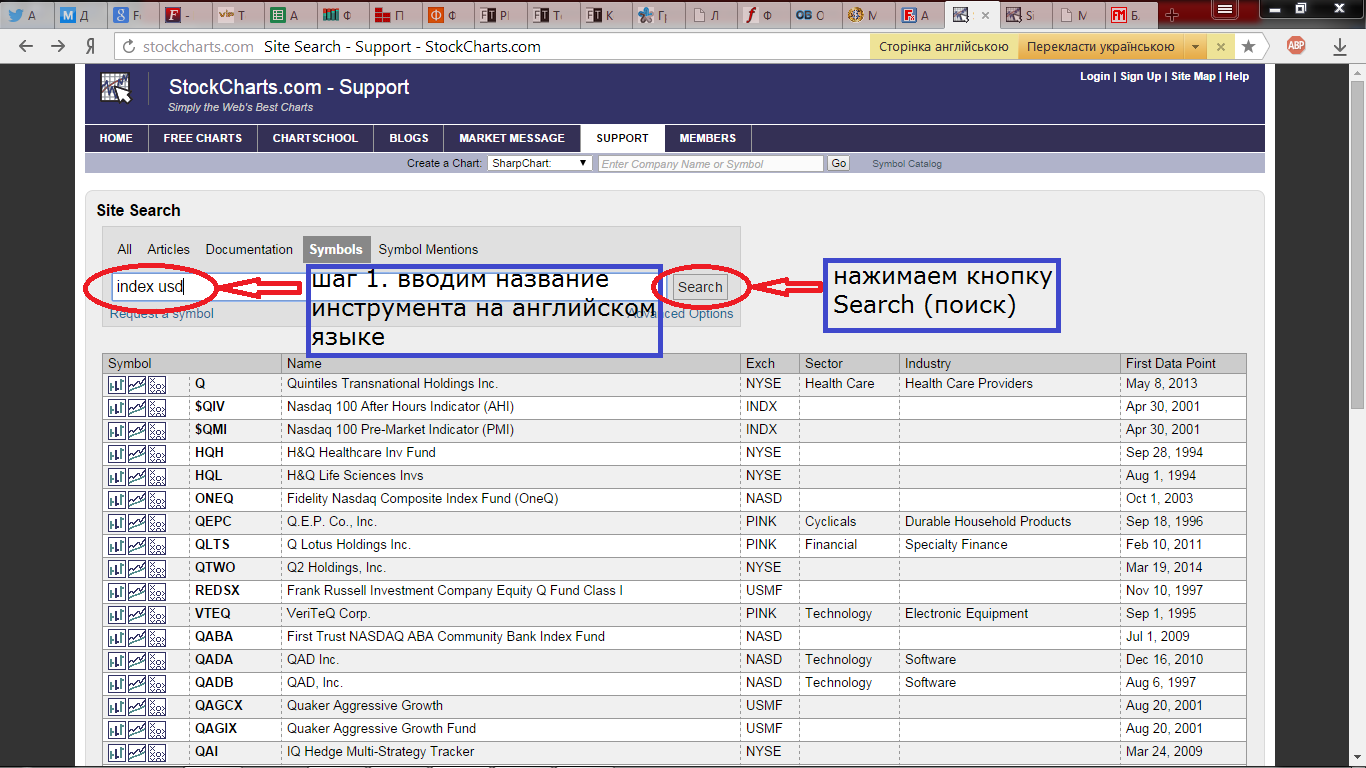Open GalleryView line chart icon for QAI
Image resolution: width=1366 pixels, height=768 pixels.
click(x=136, y=752)
